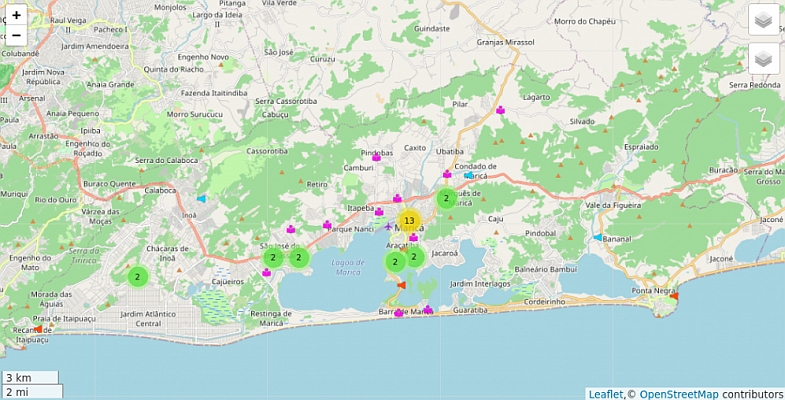Click the zoom out minus button

click(16, 36)
